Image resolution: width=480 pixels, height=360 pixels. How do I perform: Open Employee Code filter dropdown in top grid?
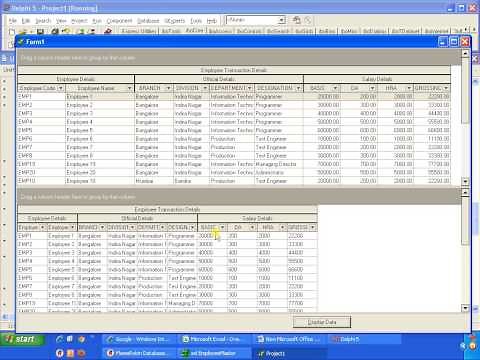click(61, 88)
